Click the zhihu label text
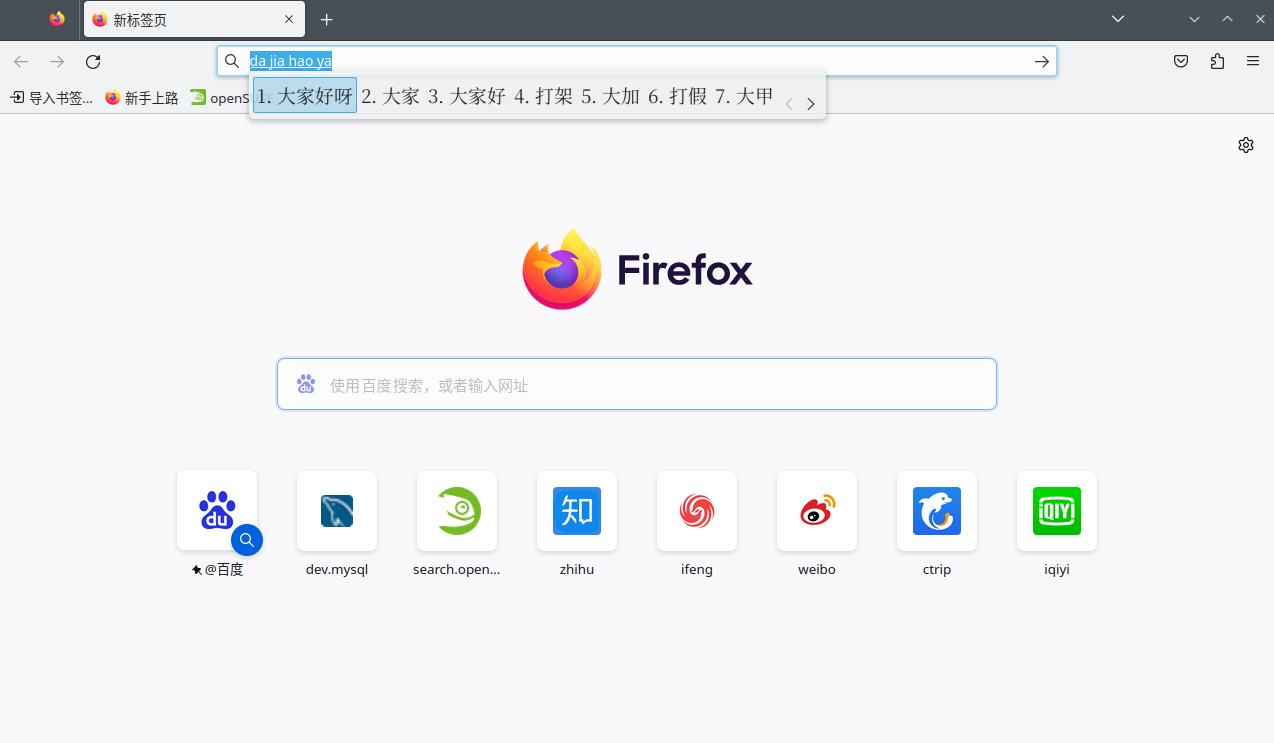1274x743 pixels. click(x=577, y=570)
